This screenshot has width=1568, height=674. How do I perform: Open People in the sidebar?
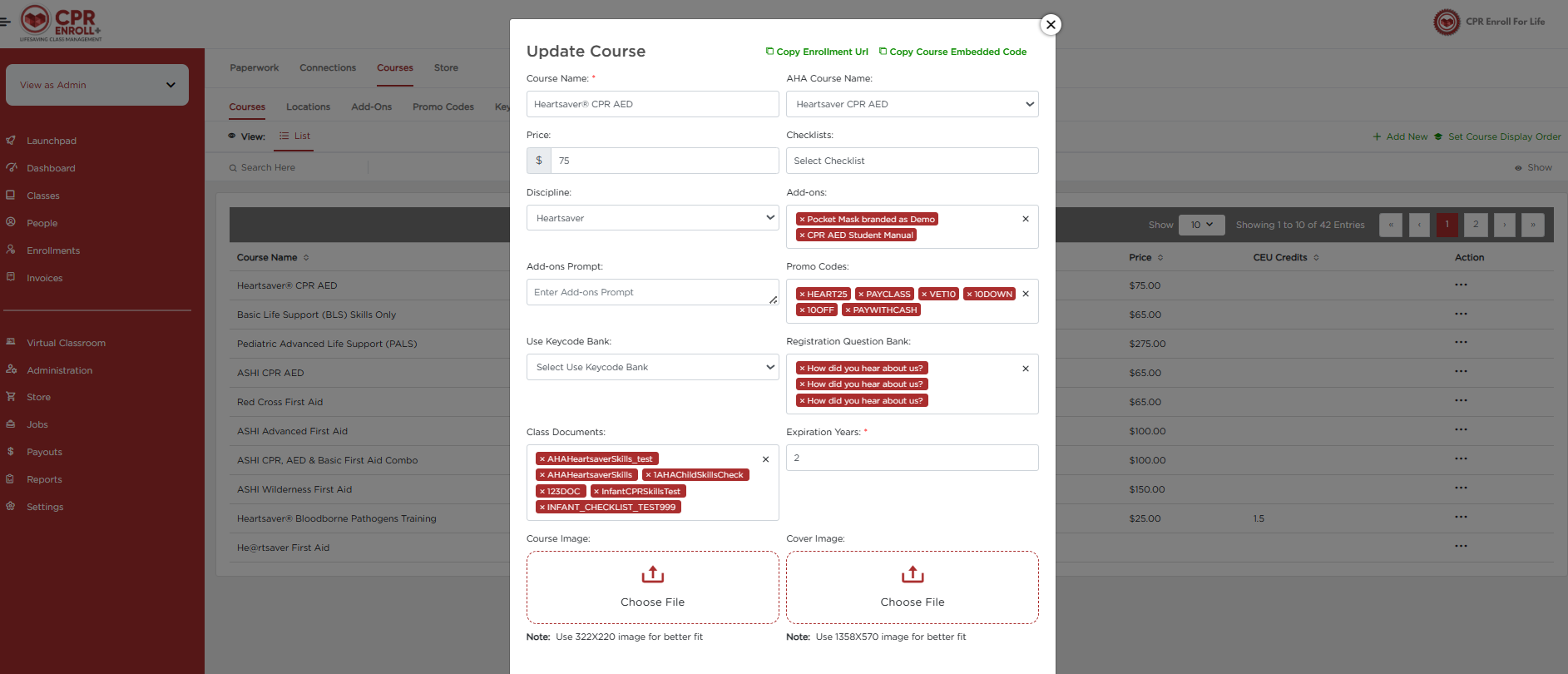tap(42, 223)
